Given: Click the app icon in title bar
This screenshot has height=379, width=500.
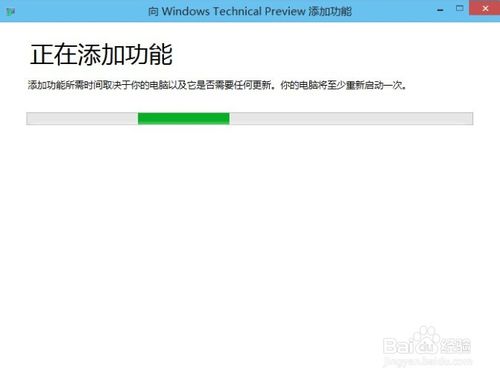Looking at the screenshot, I should pos(10,12).
